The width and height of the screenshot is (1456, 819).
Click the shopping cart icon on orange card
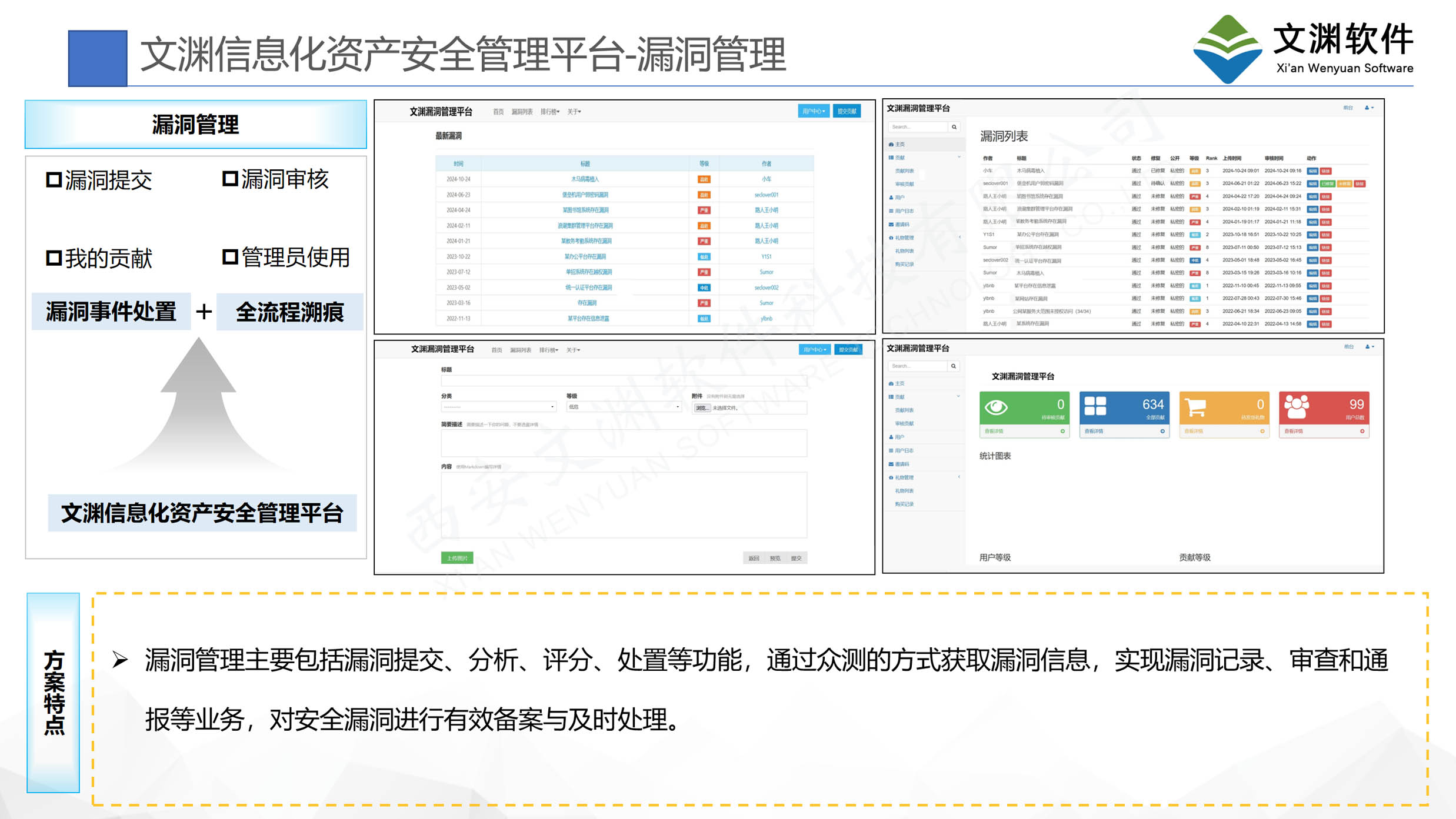1195,407
